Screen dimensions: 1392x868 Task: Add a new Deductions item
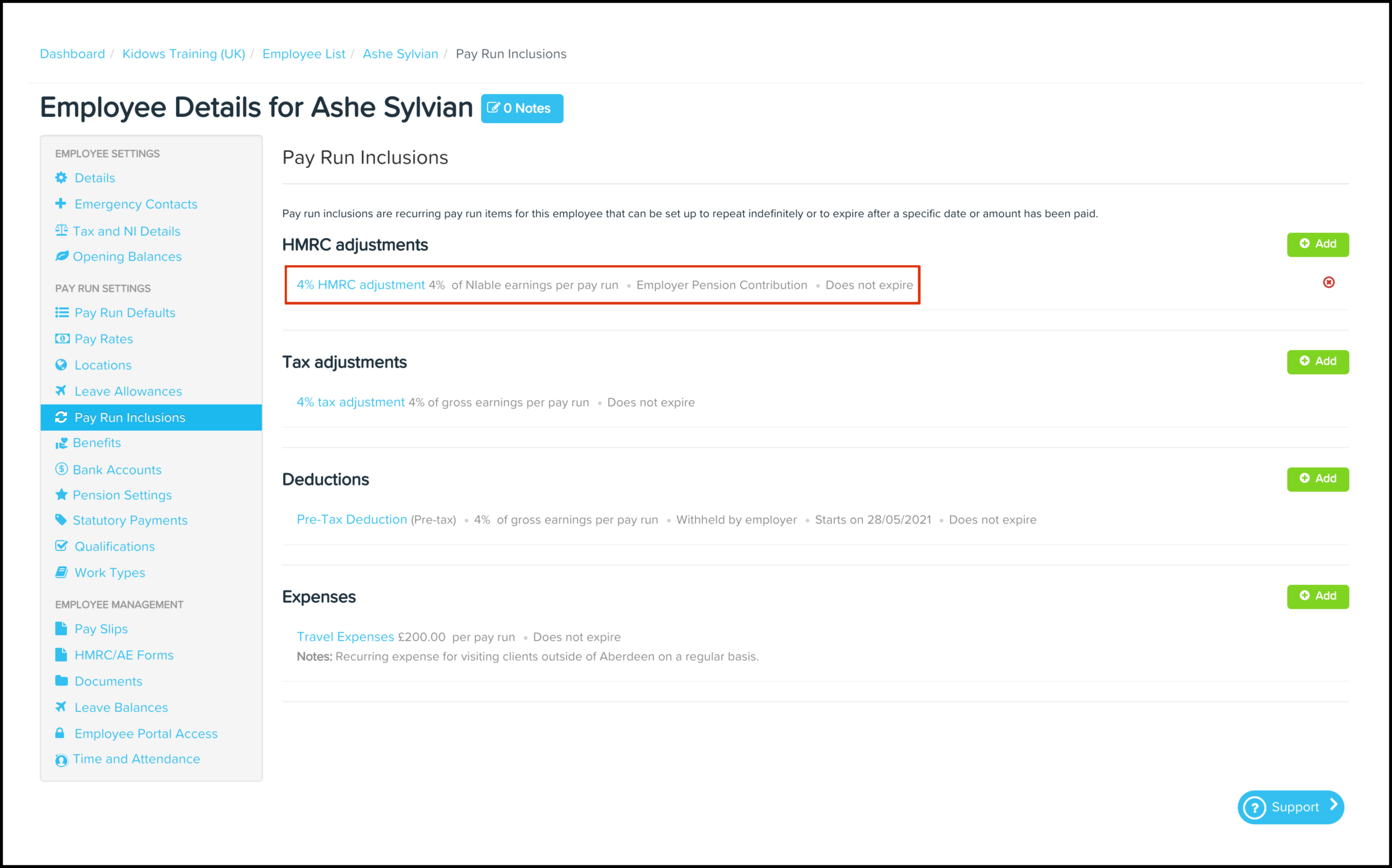tap(1317, 479)
